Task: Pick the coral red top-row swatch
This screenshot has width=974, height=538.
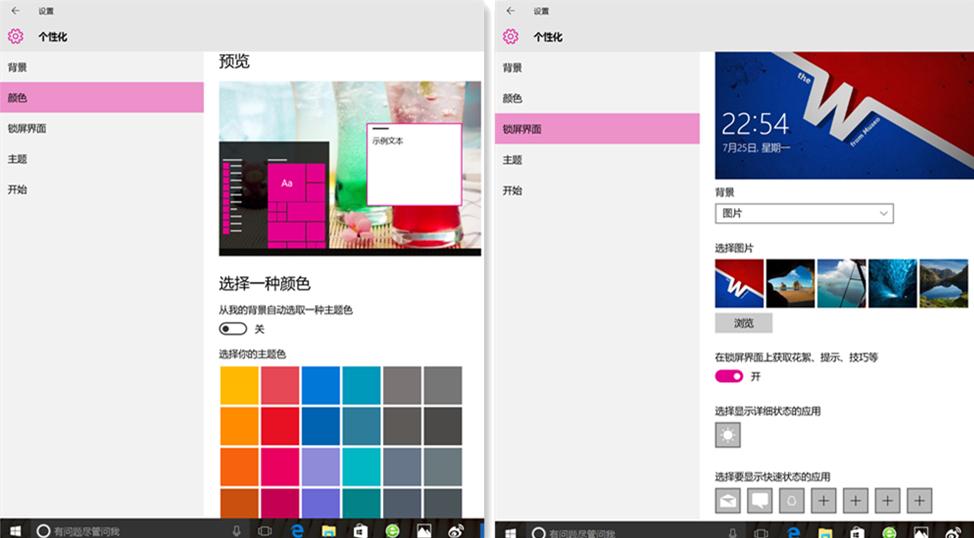Action: 280,385
